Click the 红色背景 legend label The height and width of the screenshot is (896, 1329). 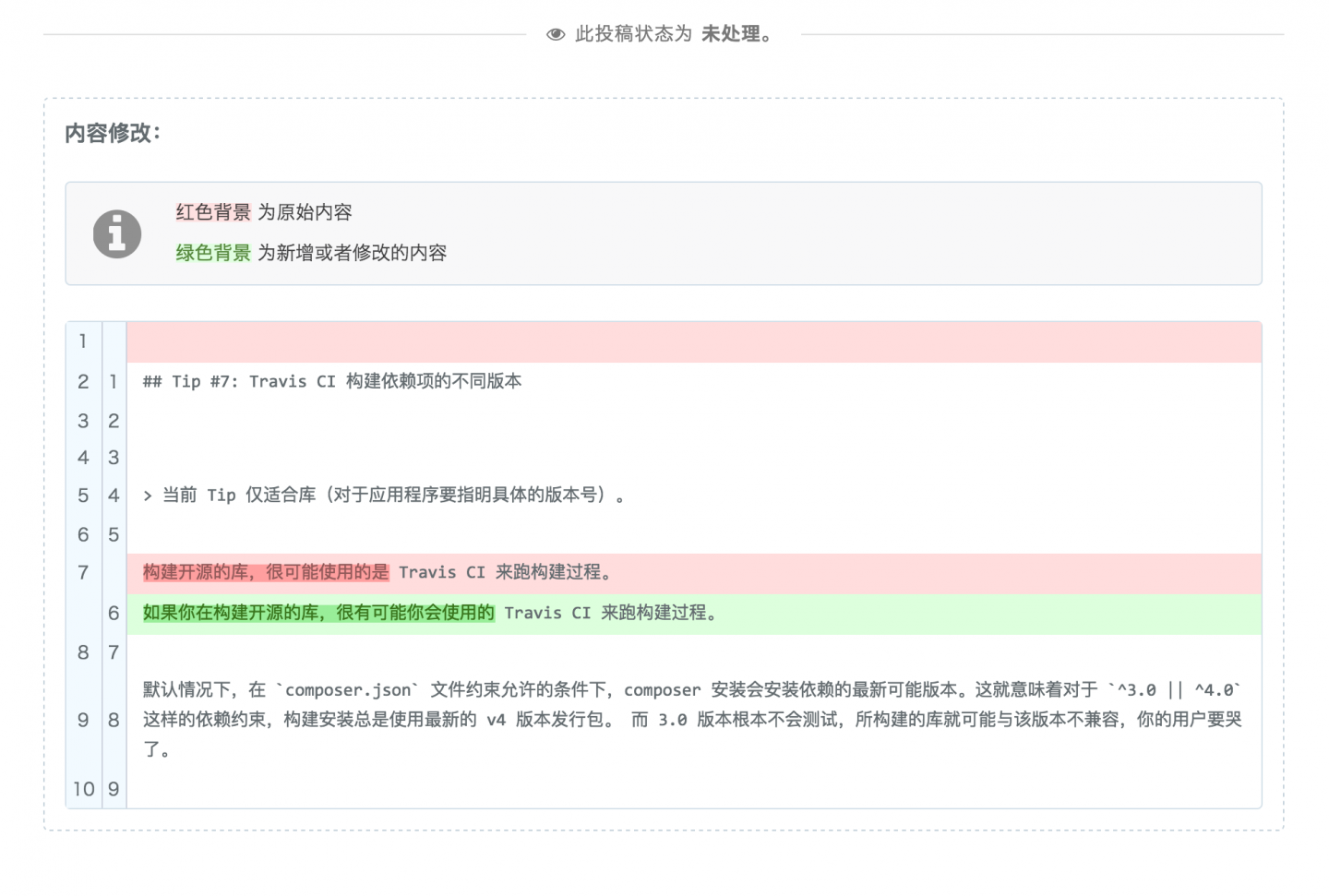(213, 212)
